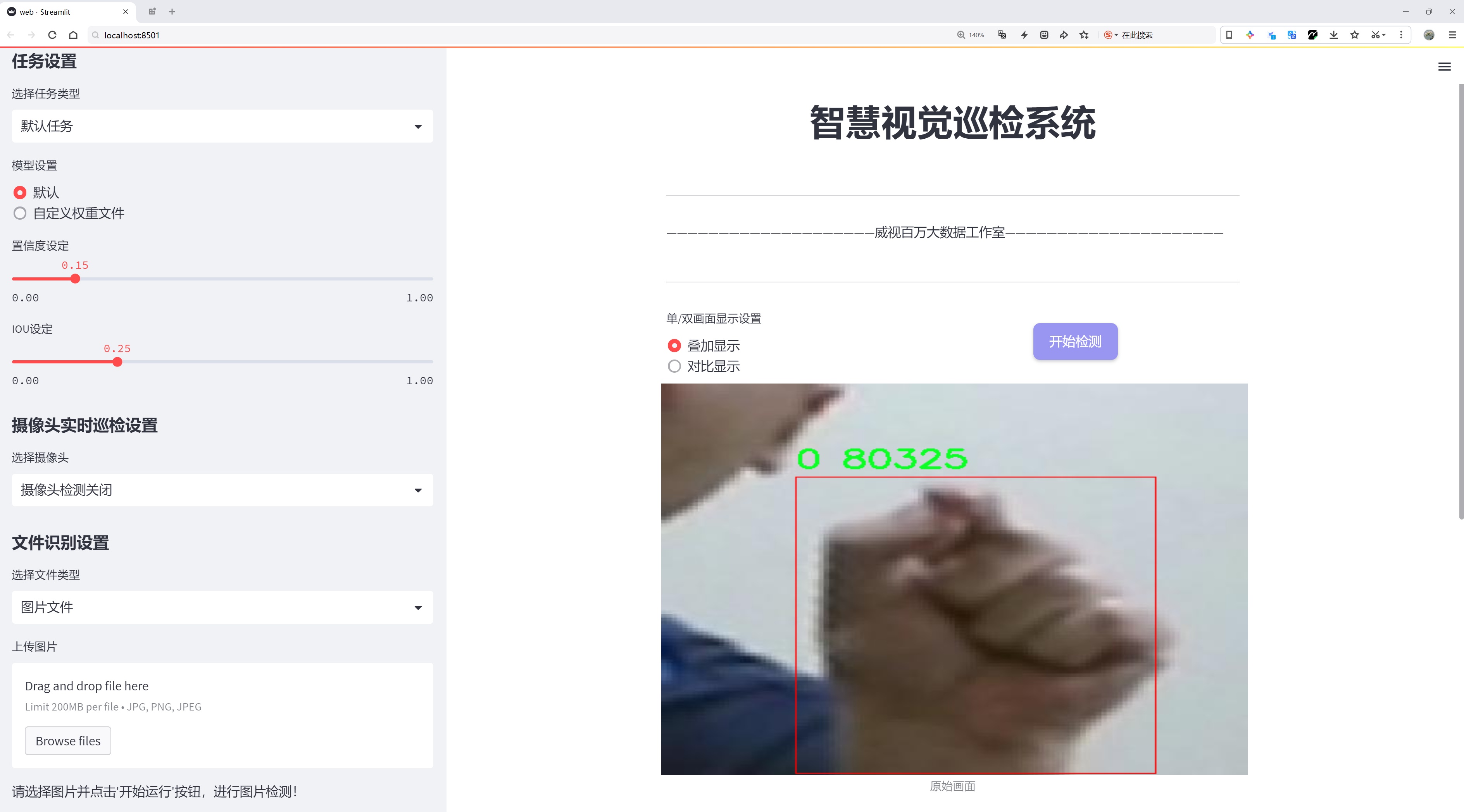Click the lightning speed-mode icon
Image resolution: width=1464 pixels, height=812 pixels.
click(1024, 35)
